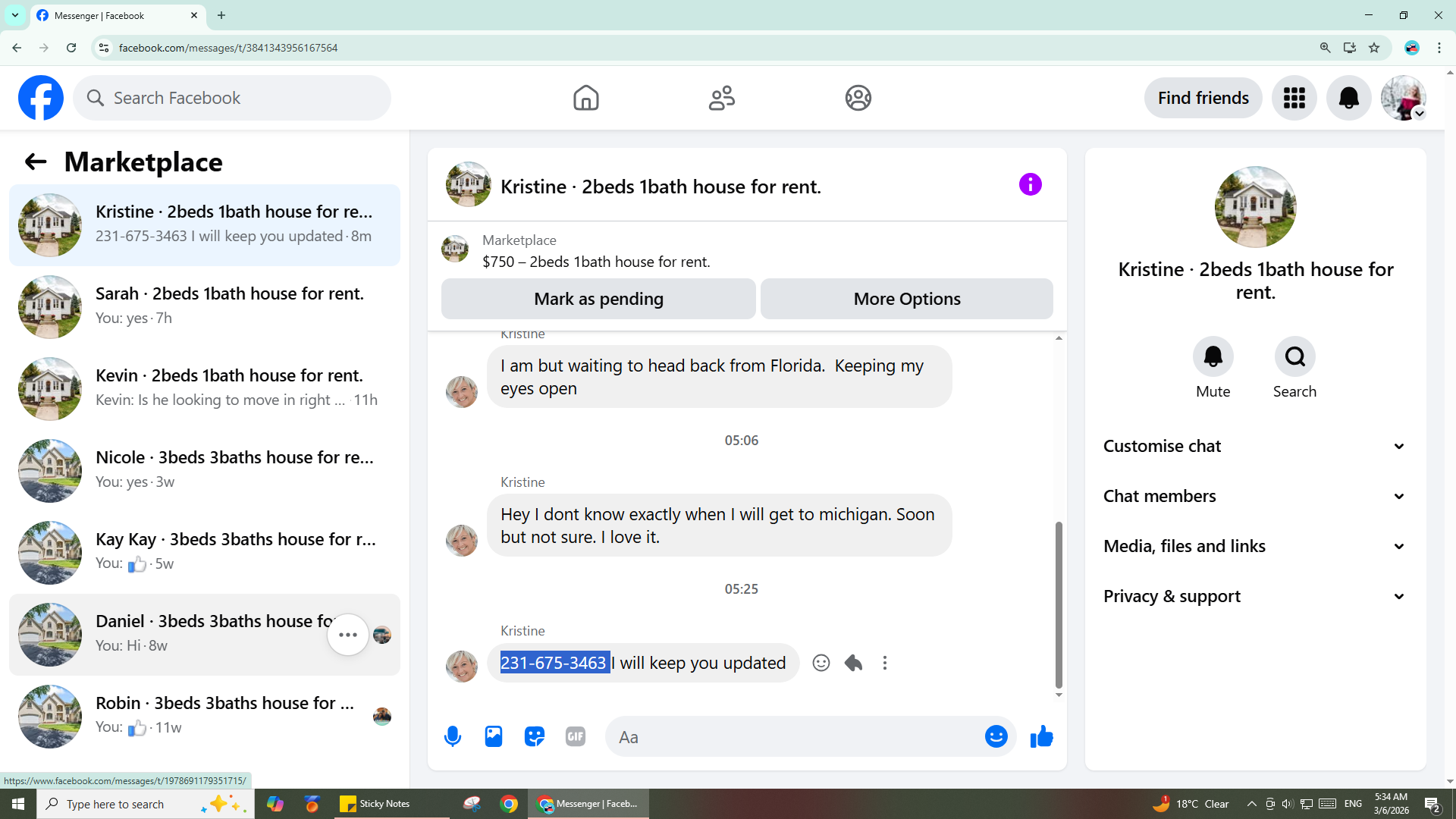
Task: Mute this conversation
Action: tap(1213, 356)
